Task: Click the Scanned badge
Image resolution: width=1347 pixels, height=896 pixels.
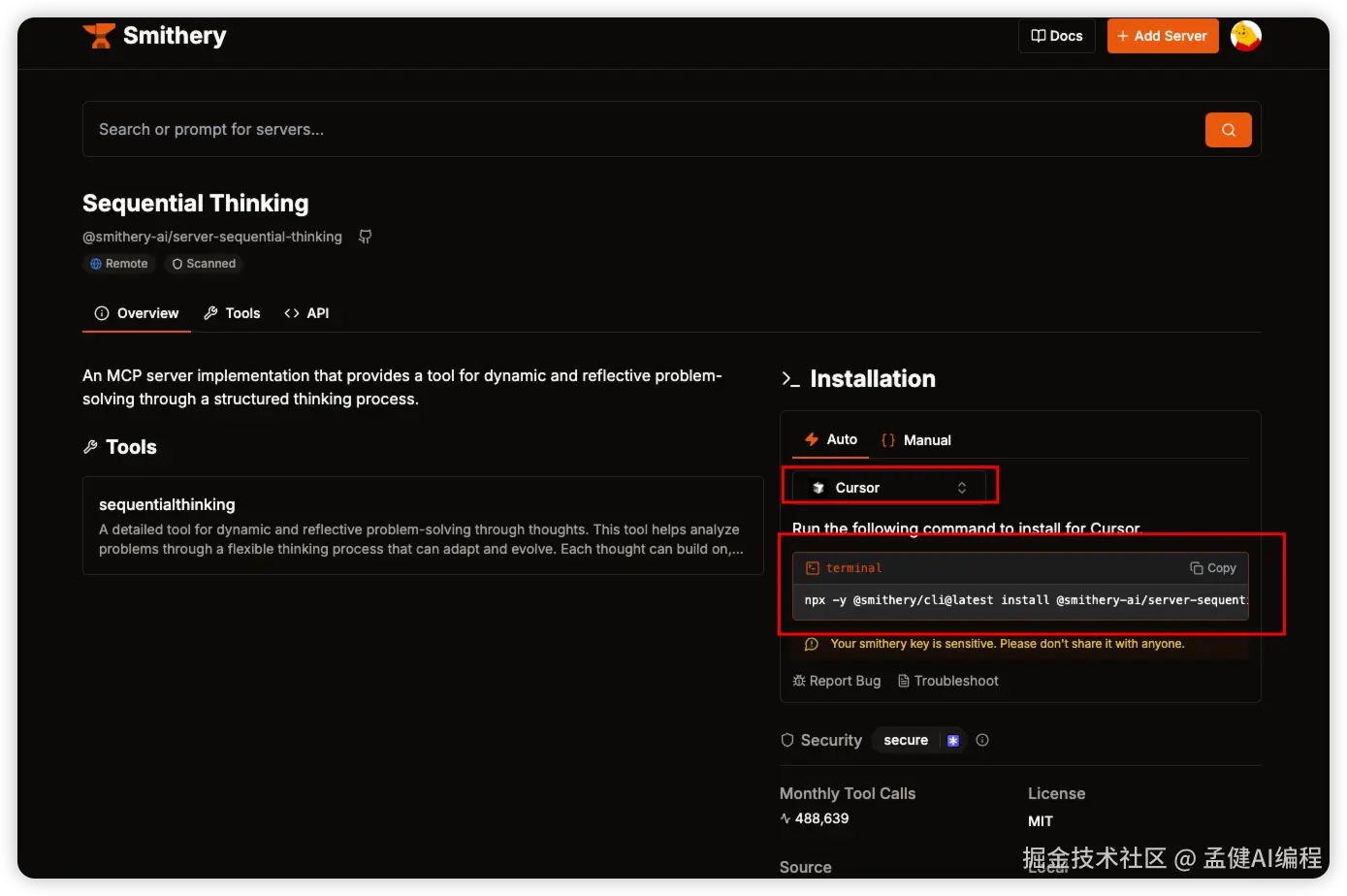Action: click(204, 264)
